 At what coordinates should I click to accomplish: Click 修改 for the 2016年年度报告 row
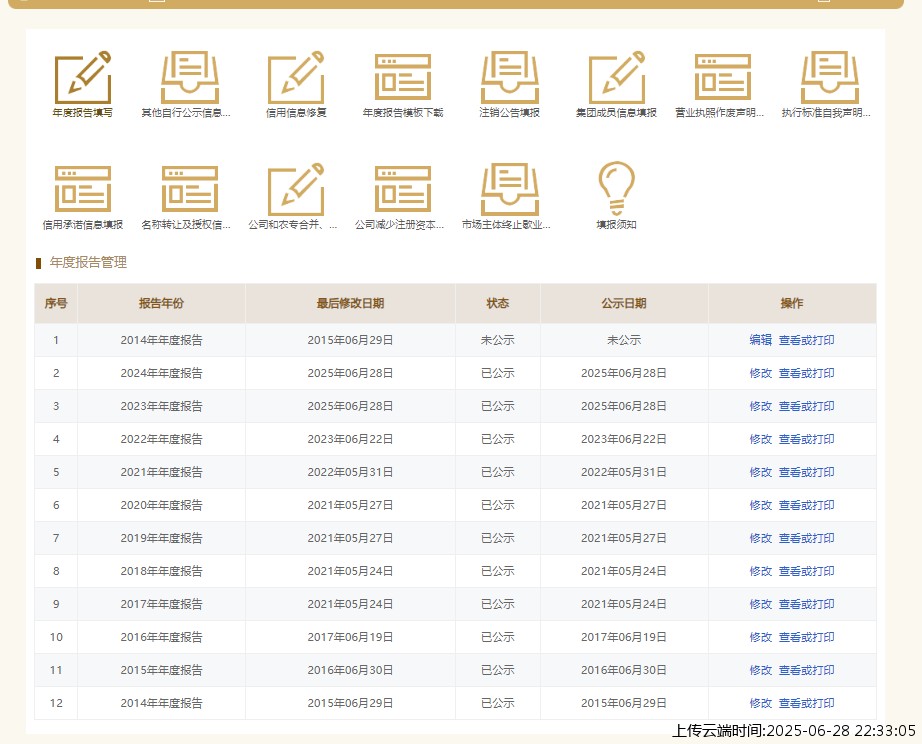[x=760, y=636]
